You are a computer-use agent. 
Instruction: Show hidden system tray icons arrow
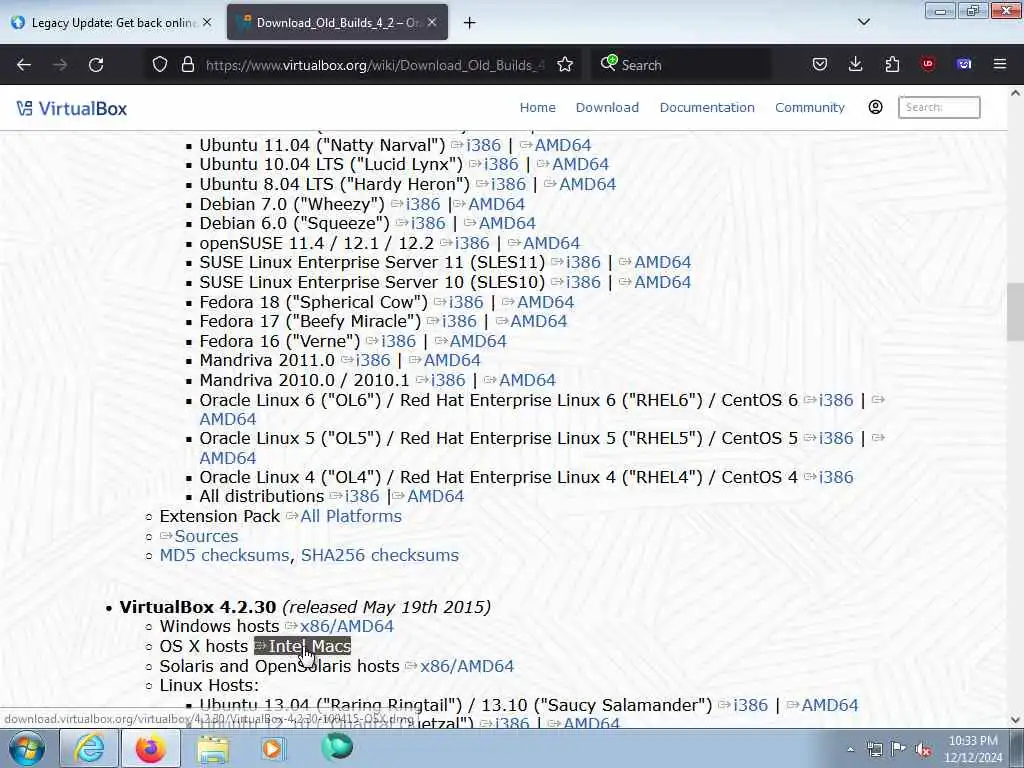tap(850, 749)
